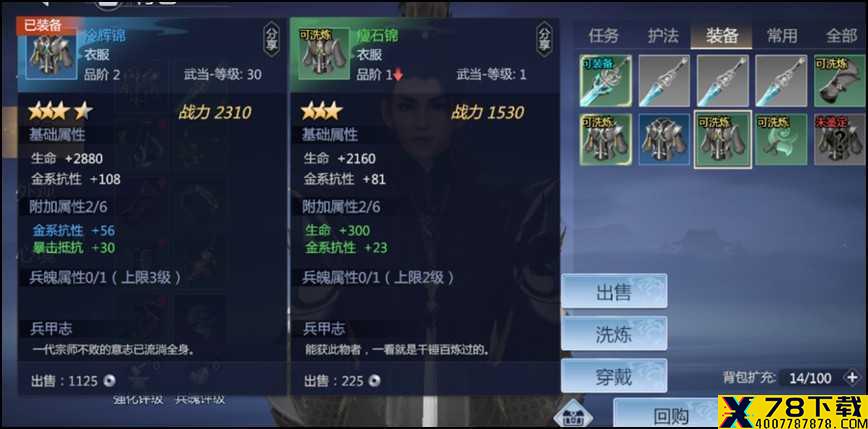Show 全部 items tab
The height and width of the screenshot is (429, 868).
(841, 36)
